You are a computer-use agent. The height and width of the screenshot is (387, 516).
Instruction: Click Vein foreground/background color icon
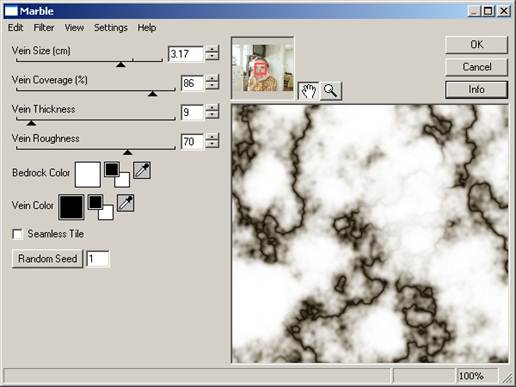tap(101, 207)
